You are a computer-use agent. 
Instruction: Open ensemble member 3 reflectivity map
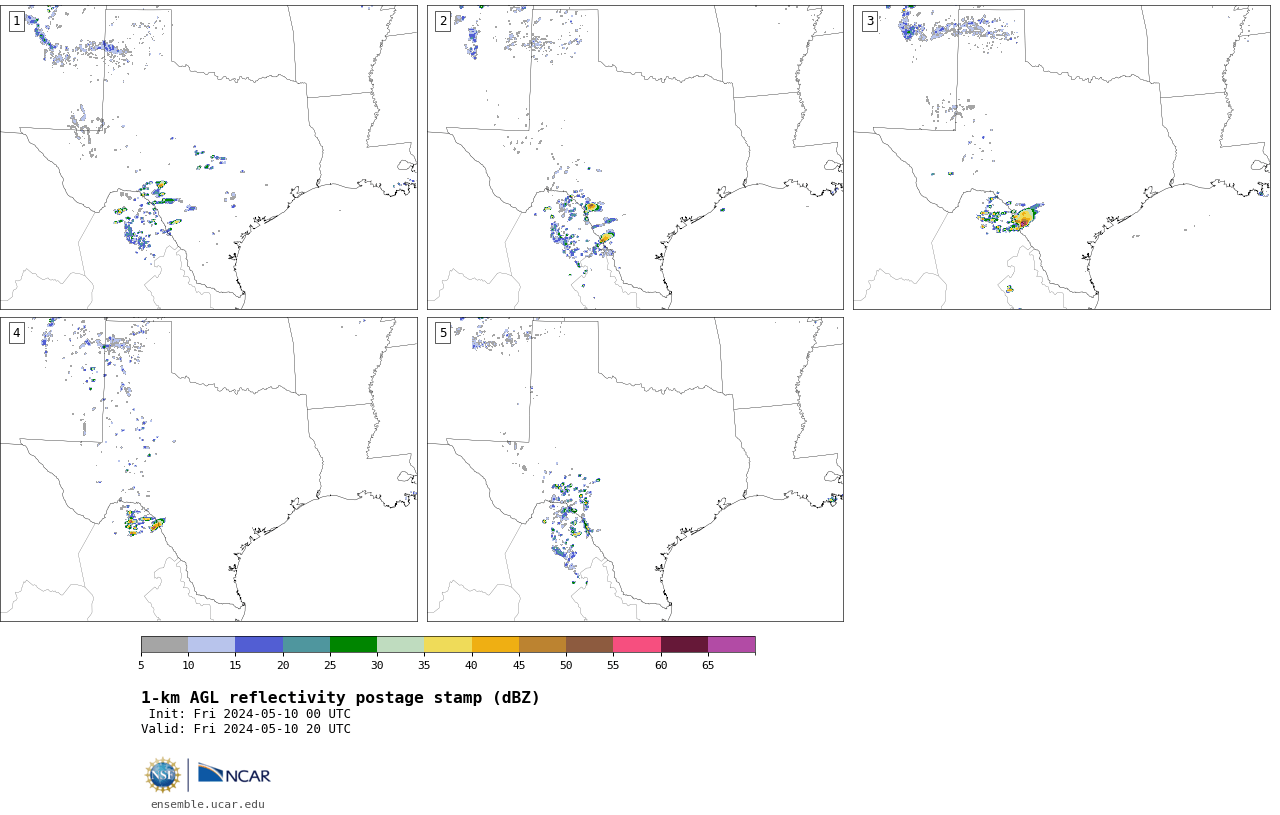[1061, 157]
